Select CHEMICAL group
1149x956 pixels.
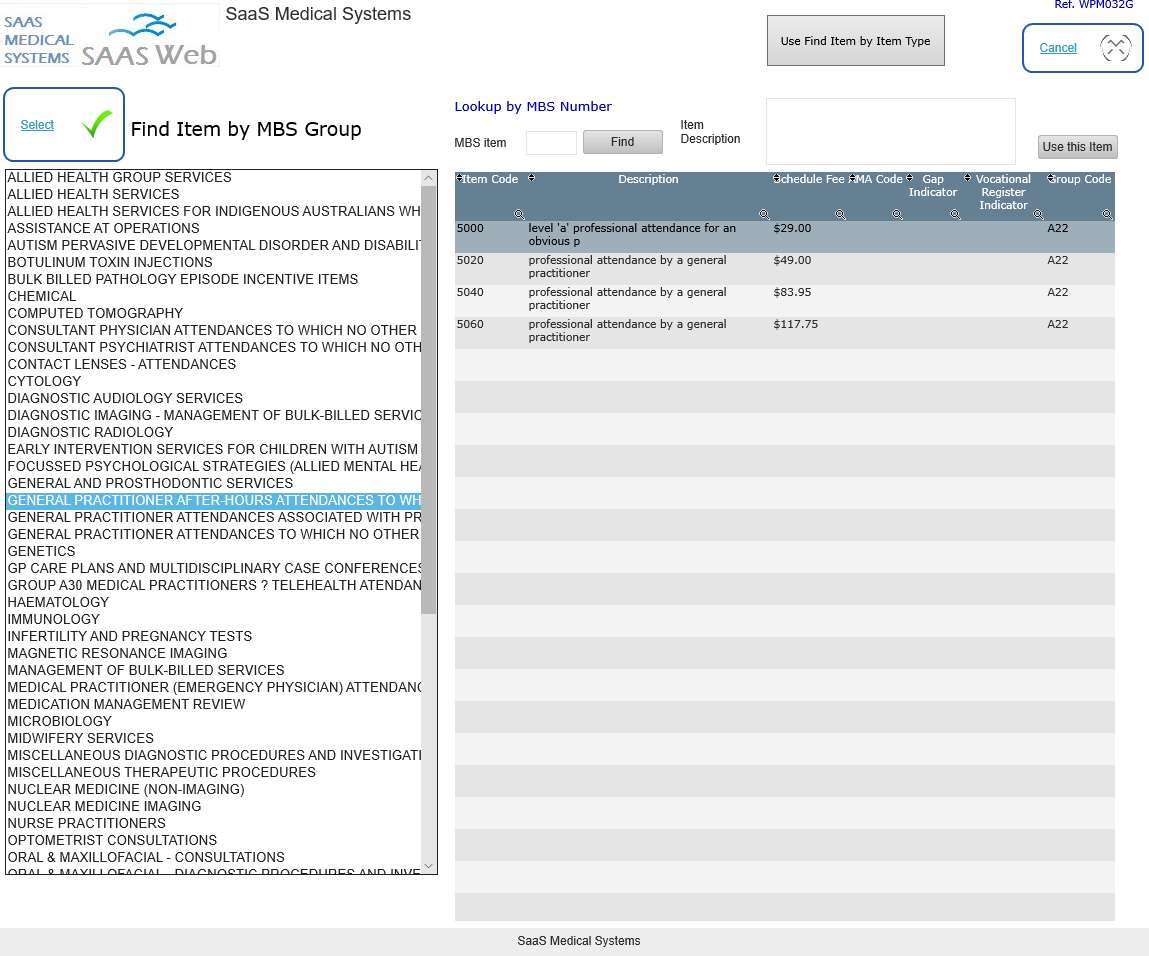point(213,296)
